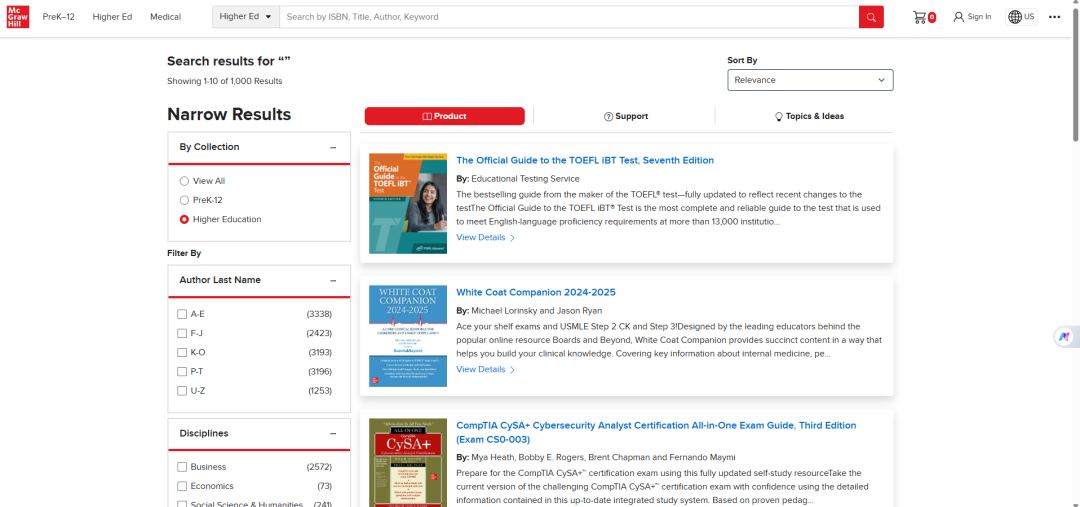
Task: Click the A-E count (3338)
Action: [319, 314]
